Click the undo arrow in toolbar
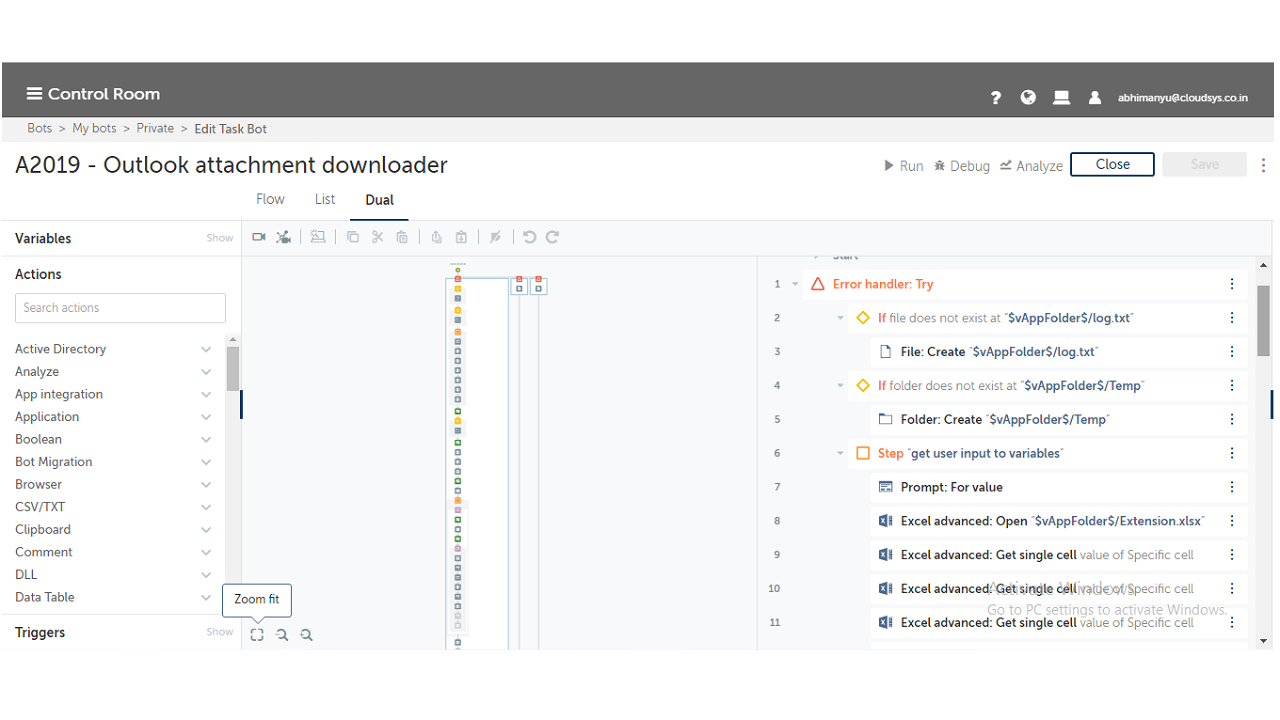Screen dimensions: 1280x720 click(x=529, y=237)
